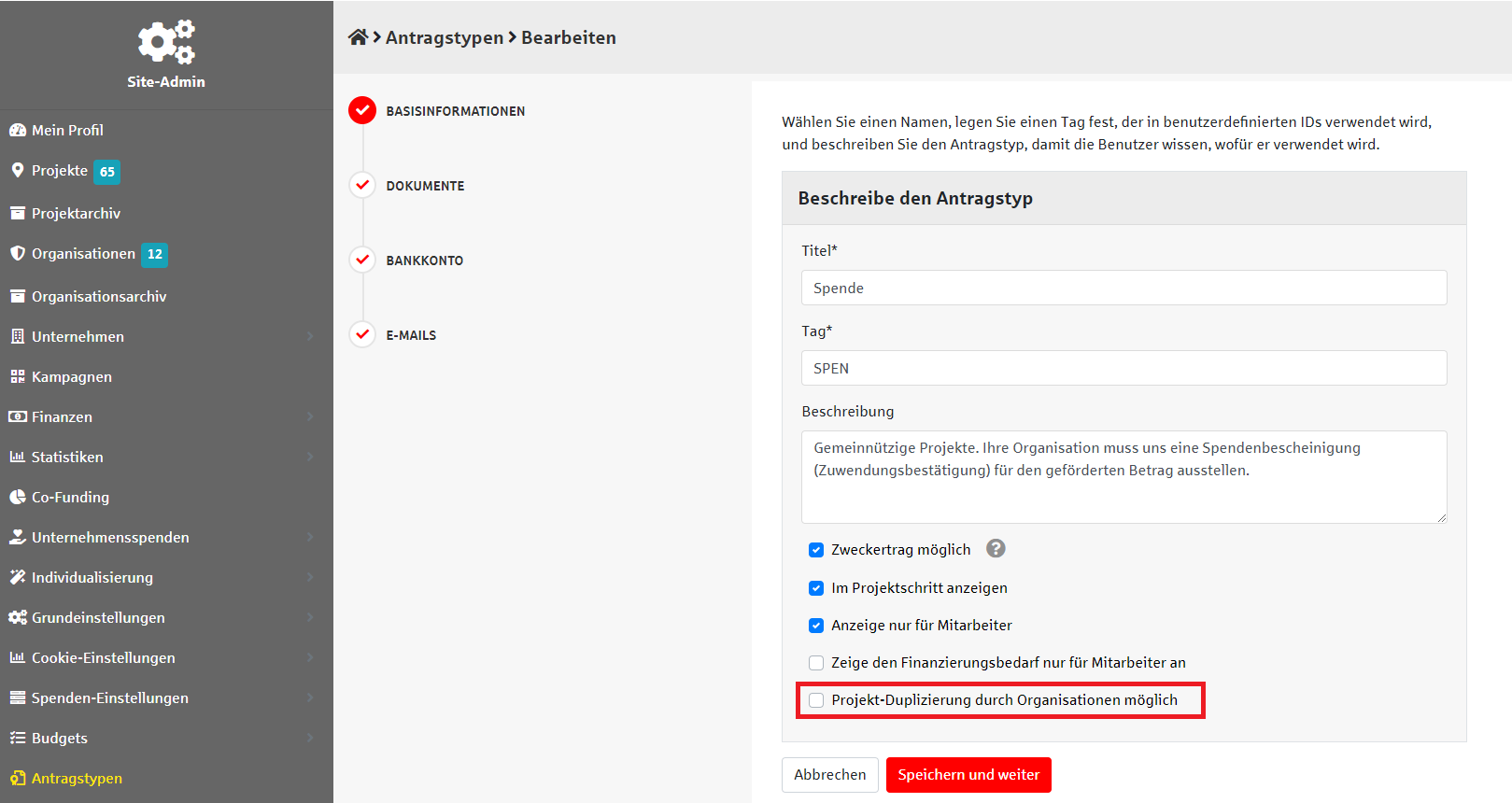Click into the Titel input field
The height and width of the screenshot is (803, 1512).
[x=1123, y=288]
